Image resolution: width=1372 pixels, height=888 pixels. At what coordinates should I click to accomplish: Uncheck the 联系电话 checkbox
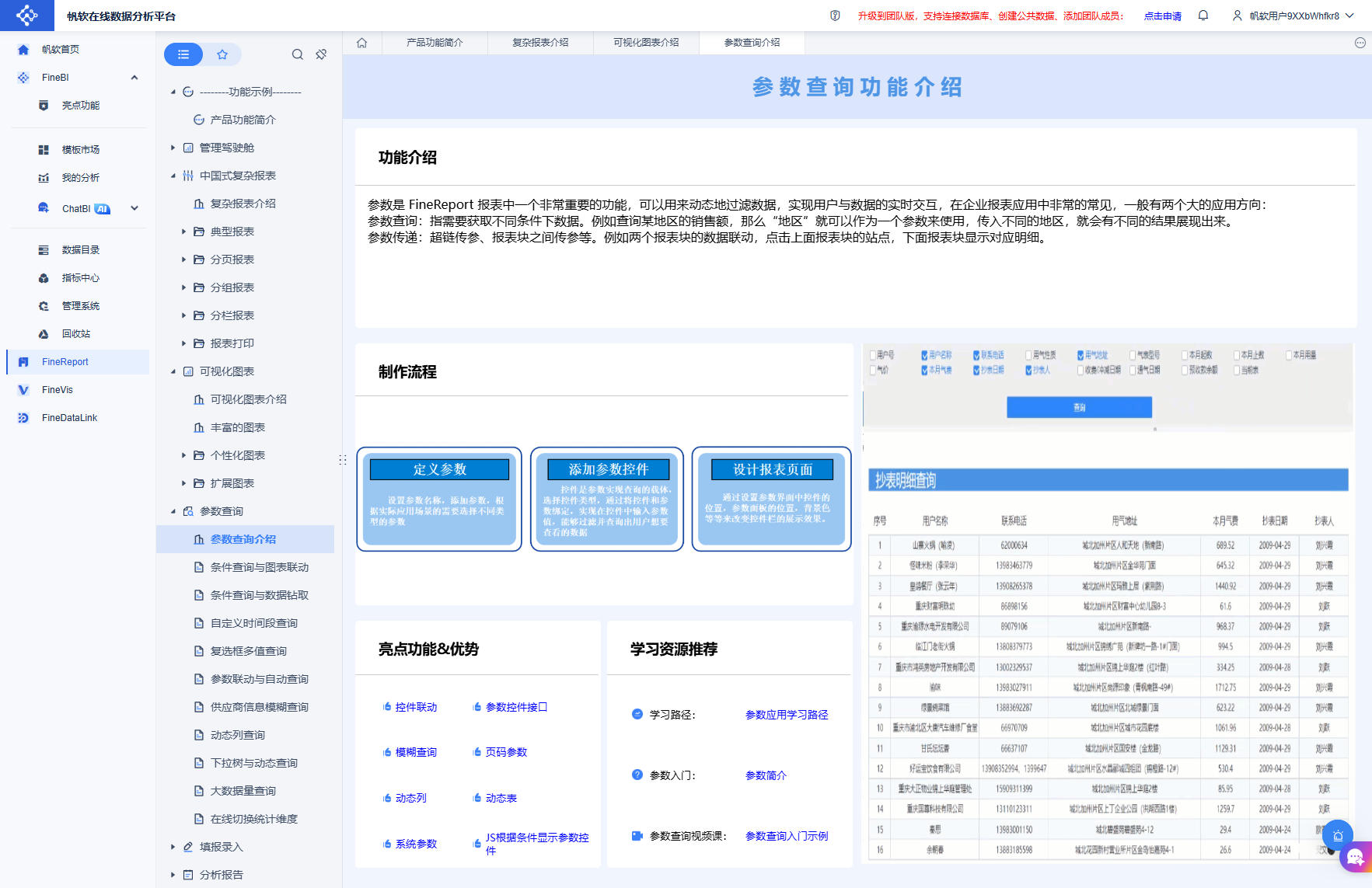976,355
